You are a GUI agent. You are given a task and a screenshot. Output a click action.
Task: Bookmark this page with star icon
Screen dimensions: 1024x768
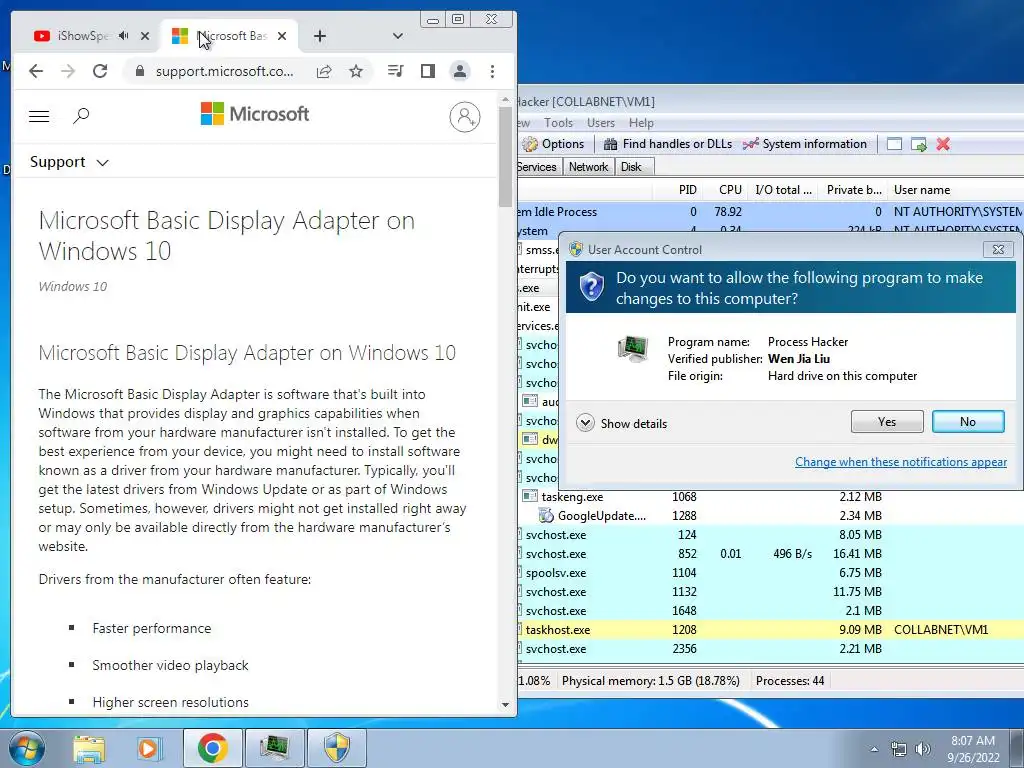[356, 71]
